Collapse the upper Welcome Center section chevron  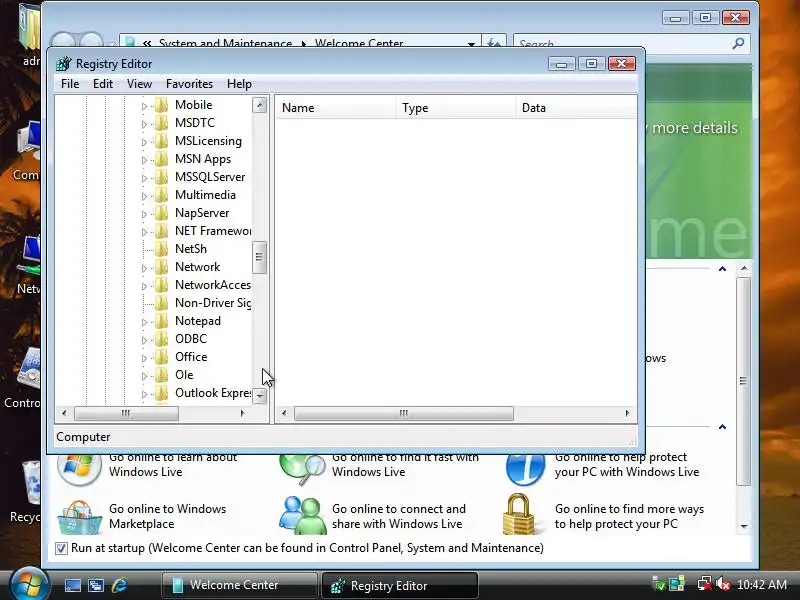722,269
